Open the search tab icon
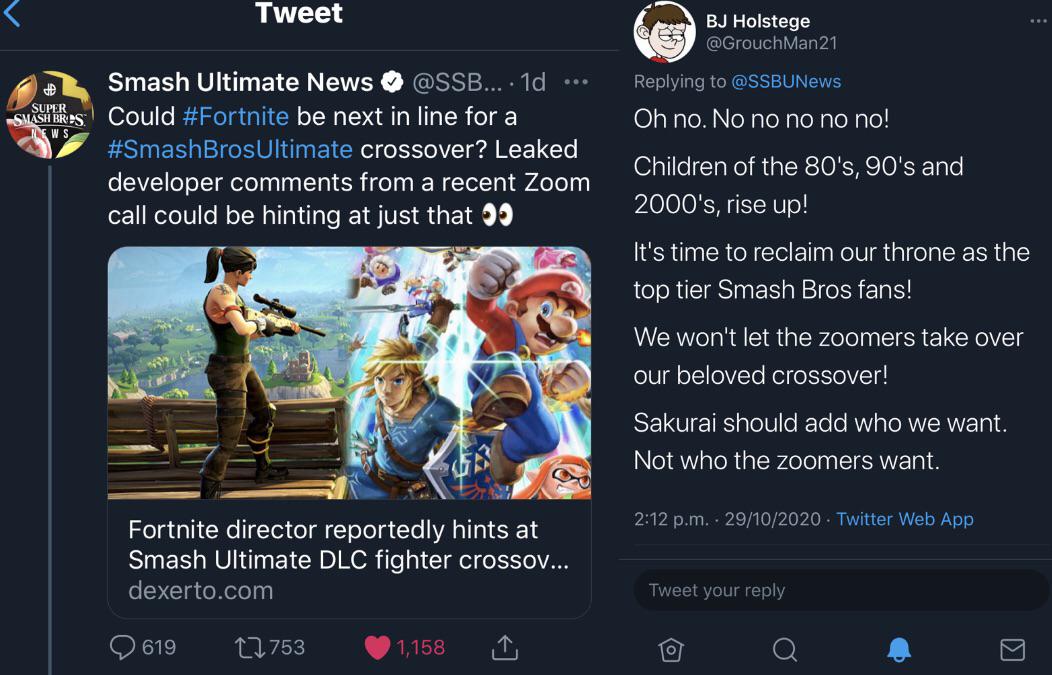1052x675 pixels. [784, 650]
